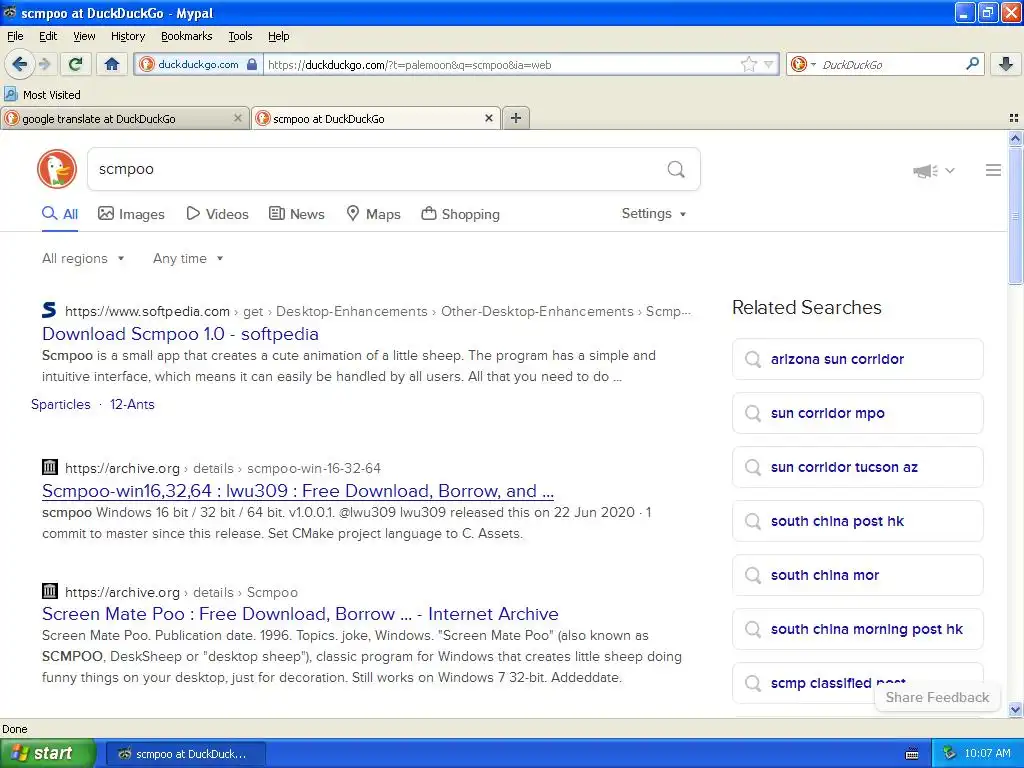Go to the Home page icon
The image size is (1024, 768).
112,64
